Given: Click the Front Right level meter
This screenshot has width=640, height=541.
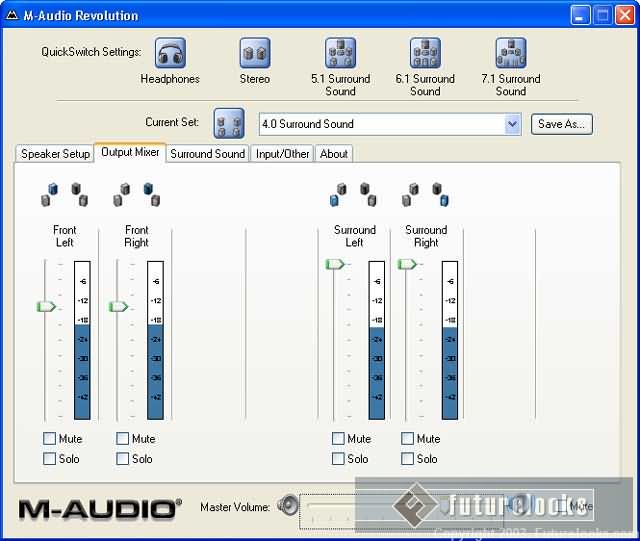Looking at the screenshot, I should pyautogui.click(x=155, y=340).
